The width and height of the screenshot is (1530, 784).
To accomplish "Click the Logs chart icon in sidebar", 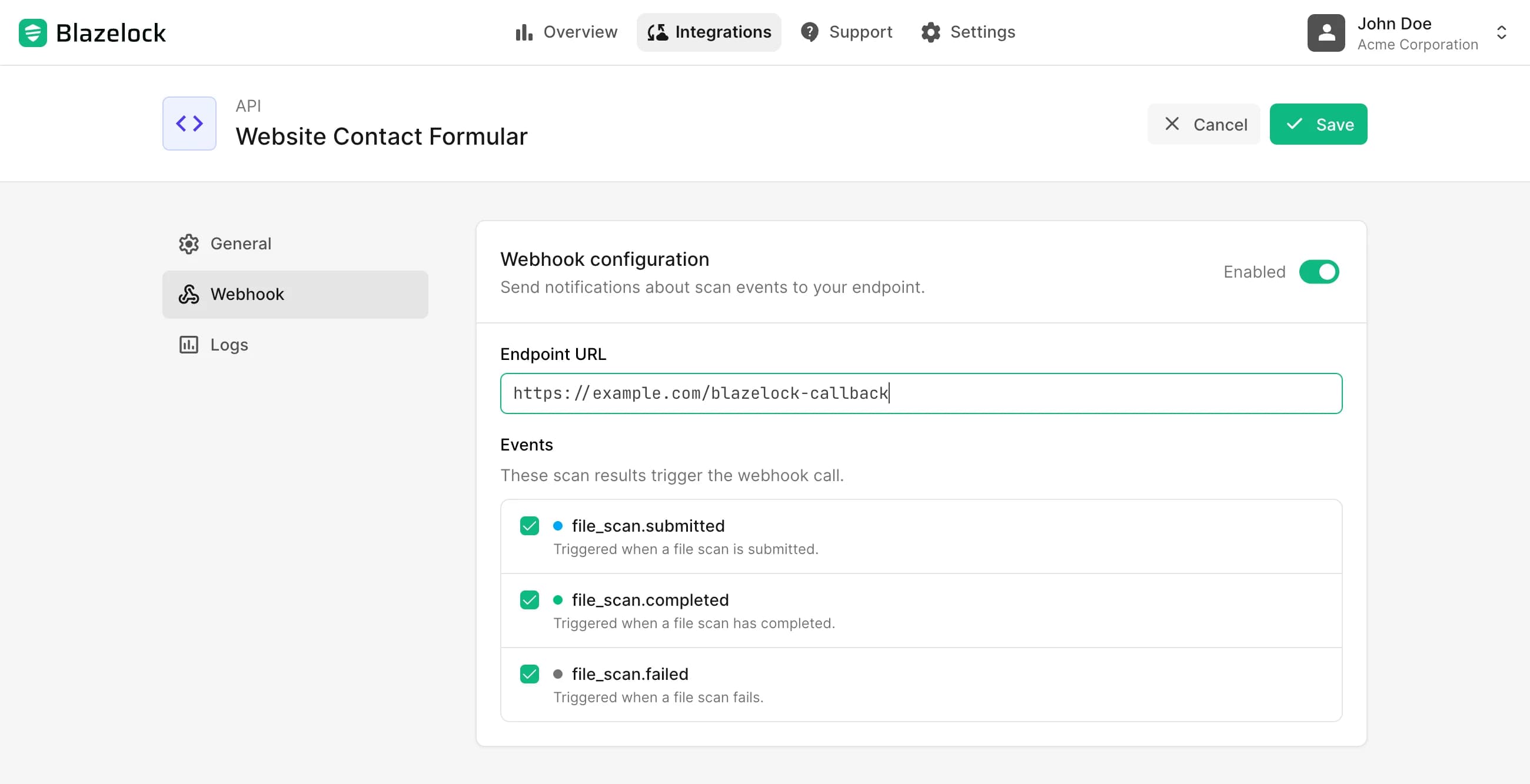I will pos(188,344).
